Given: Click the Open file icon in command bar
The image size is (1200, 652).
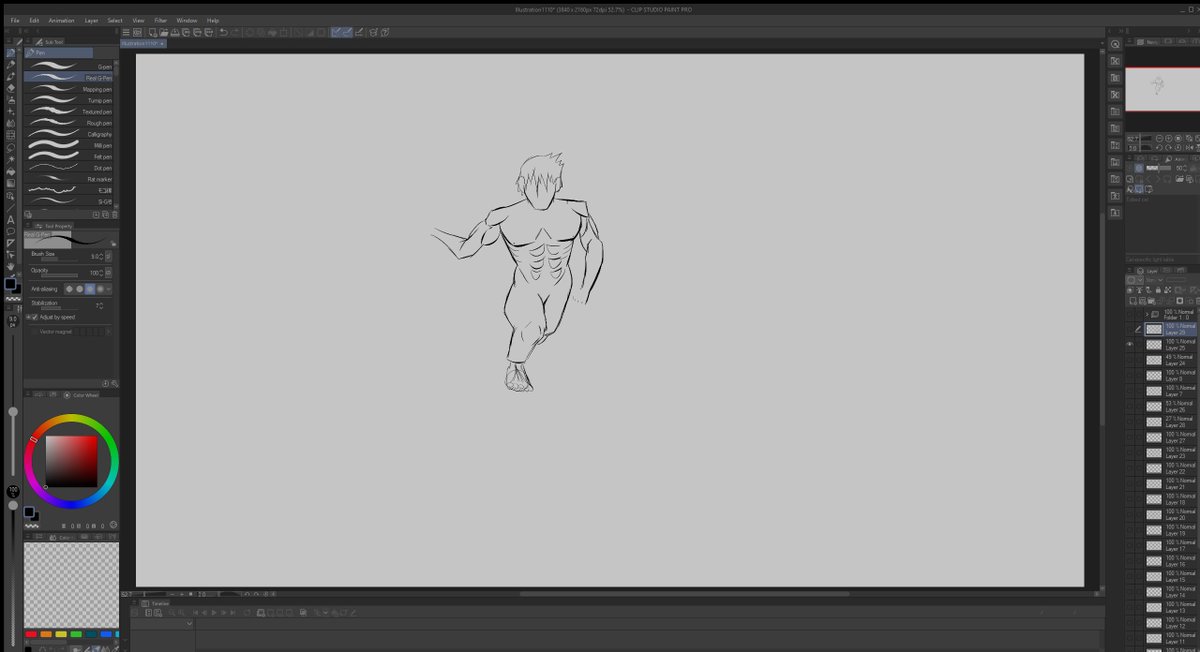Looking at the screenshot, I should (163, 33).
